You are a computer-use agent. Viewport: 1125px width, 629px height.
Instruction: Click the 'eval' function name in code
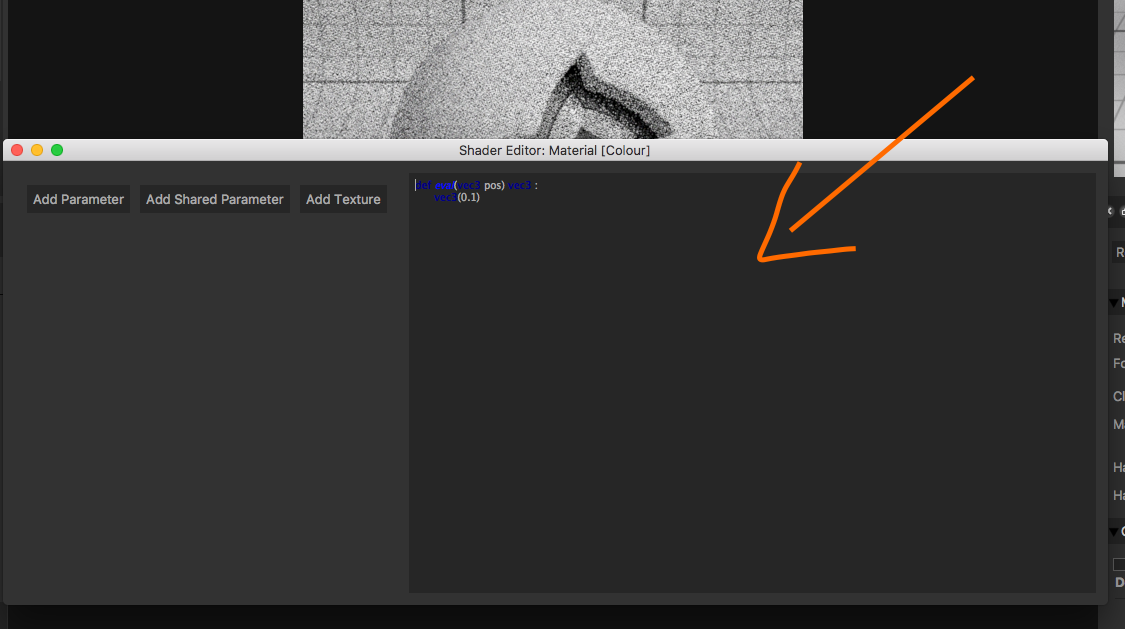444,186
